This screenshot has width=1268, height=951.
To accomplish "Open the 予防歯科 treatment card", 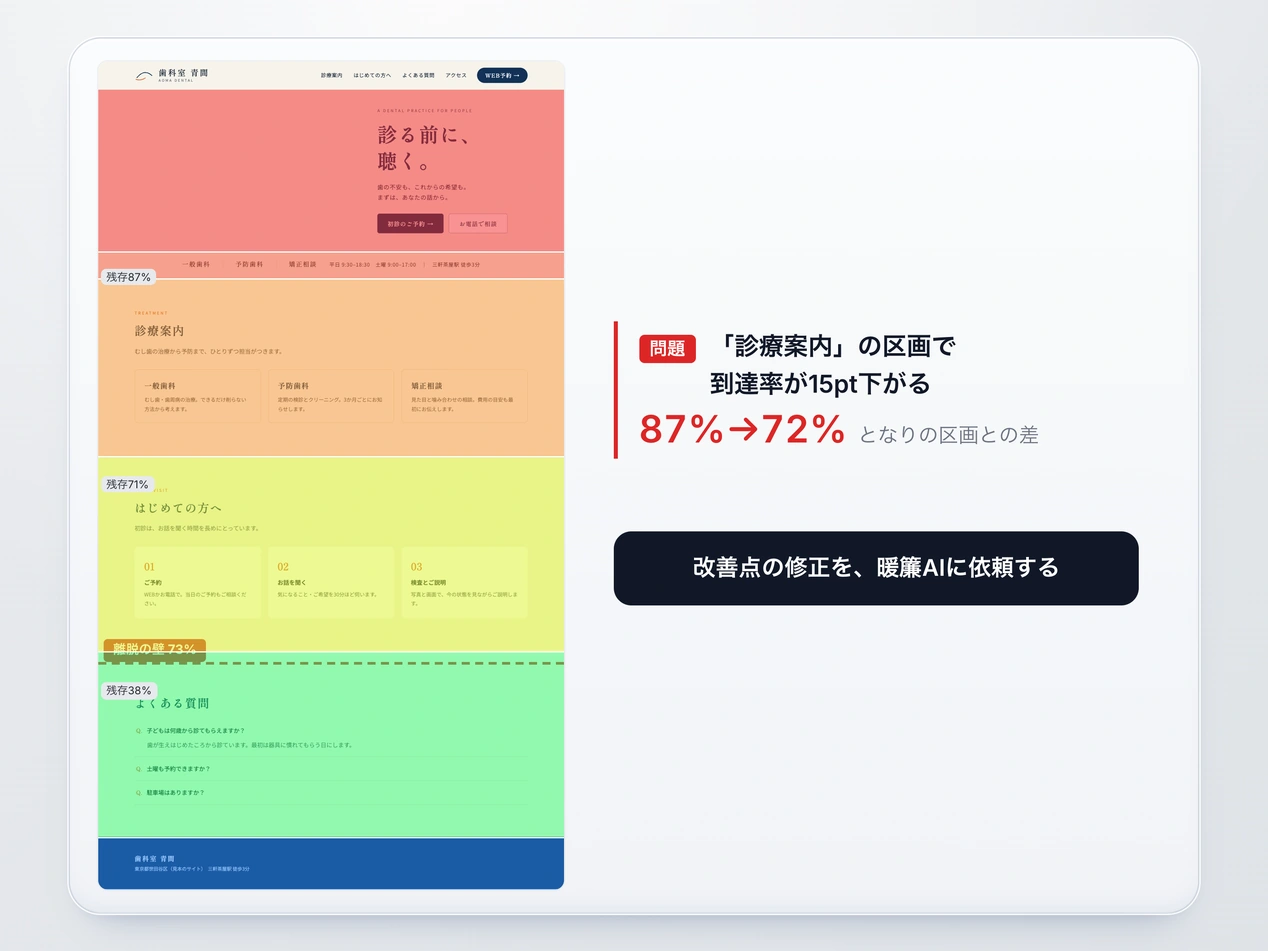I will pyautogui.click(x=331, y=396).
